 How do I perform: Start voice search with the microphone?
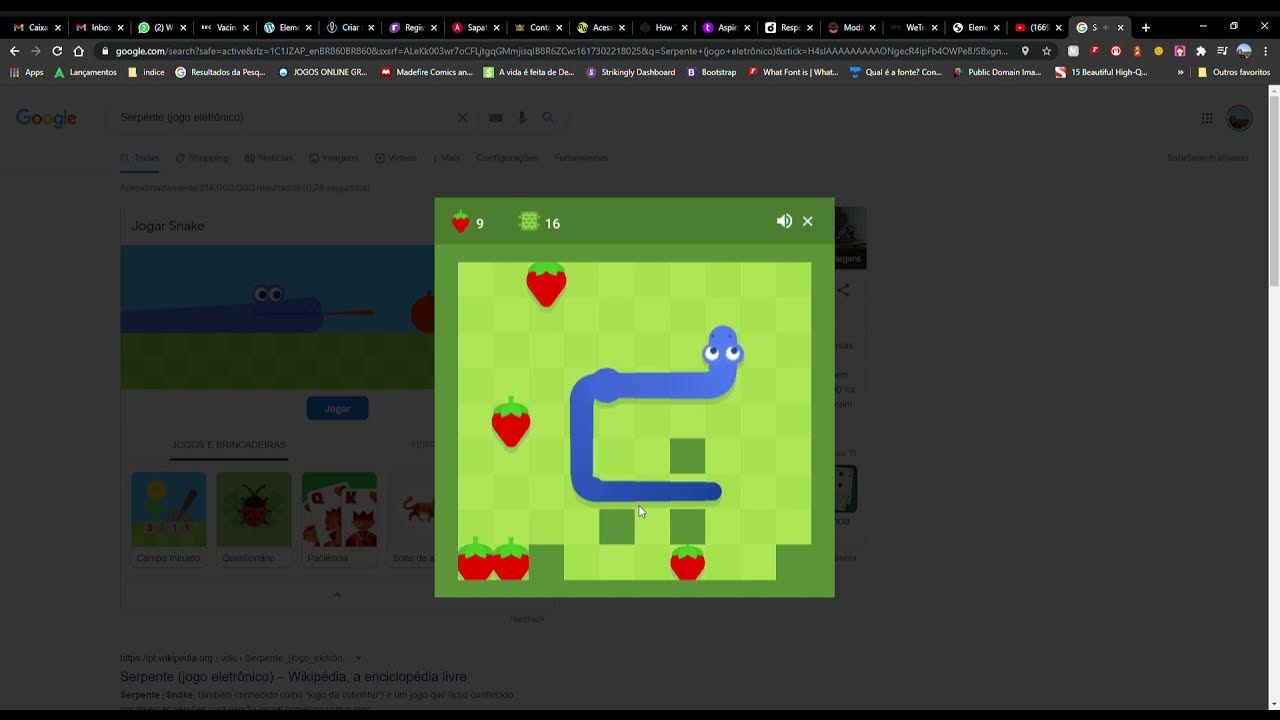click(x=521, y=117)
